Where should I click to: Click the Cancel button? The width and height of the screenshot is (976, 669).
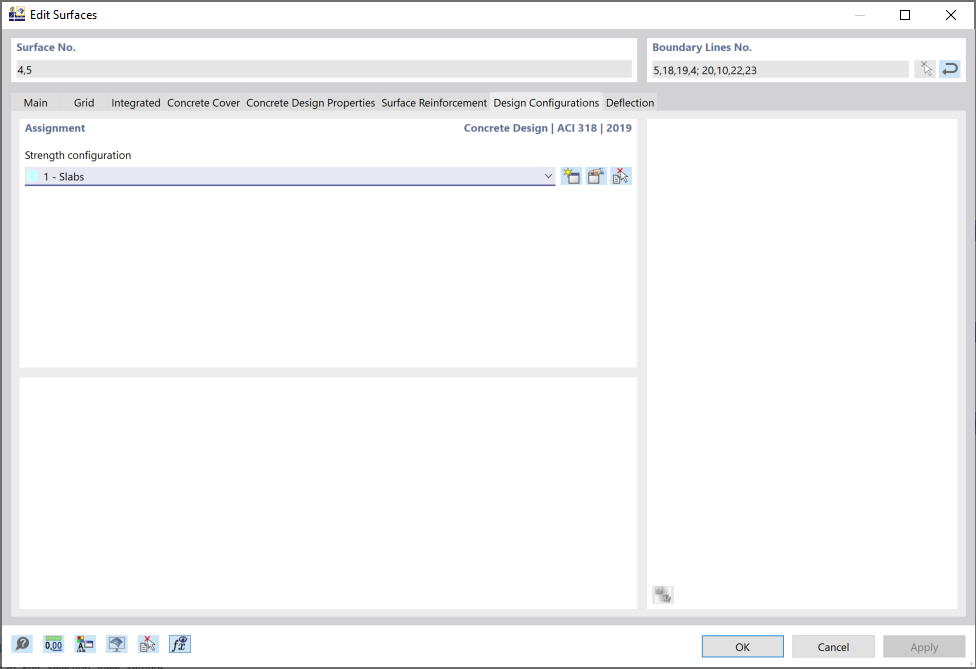[x=833, y=647]
